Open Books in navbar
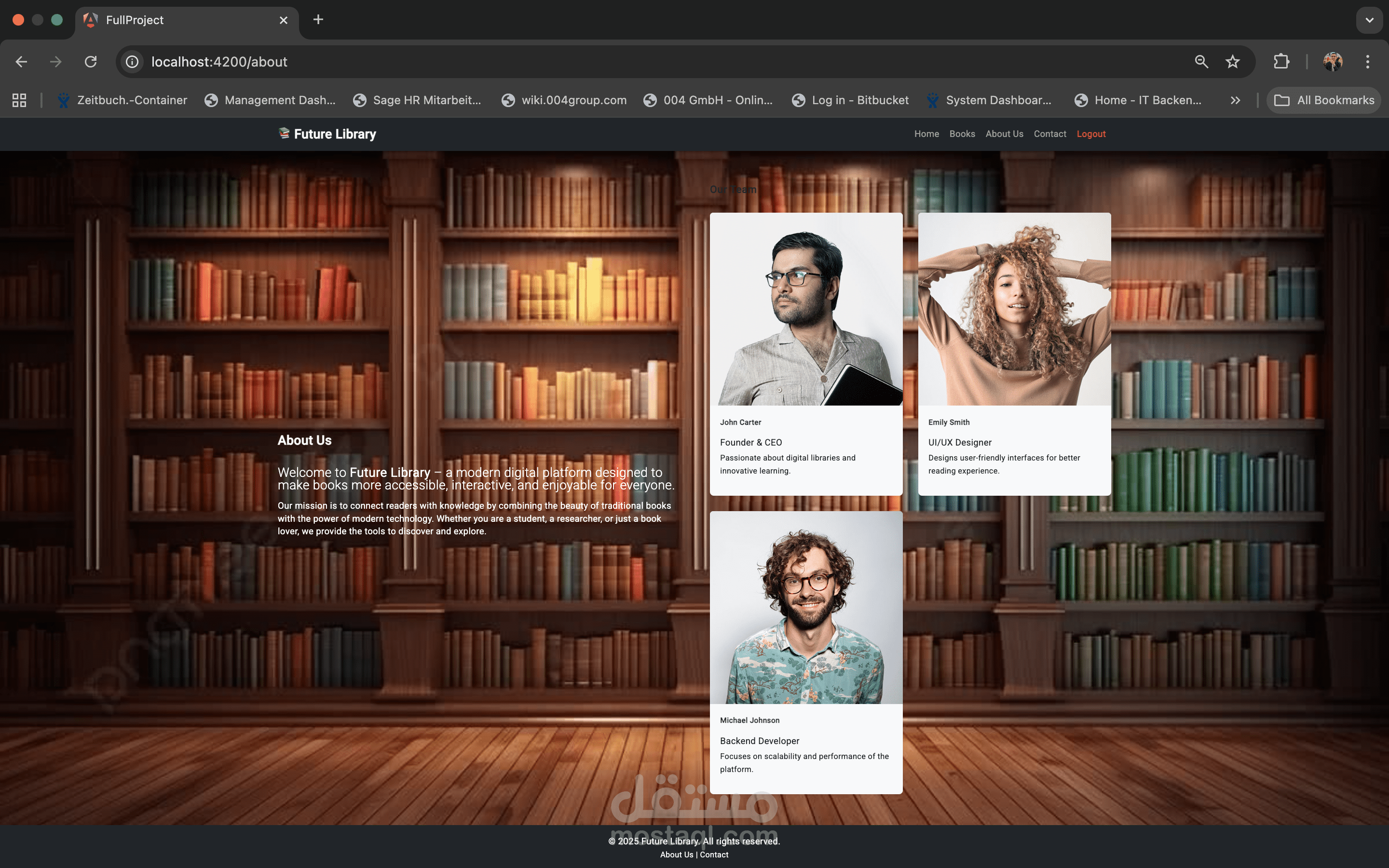This screenshot has width=1389, height=868. pos(962,134)
